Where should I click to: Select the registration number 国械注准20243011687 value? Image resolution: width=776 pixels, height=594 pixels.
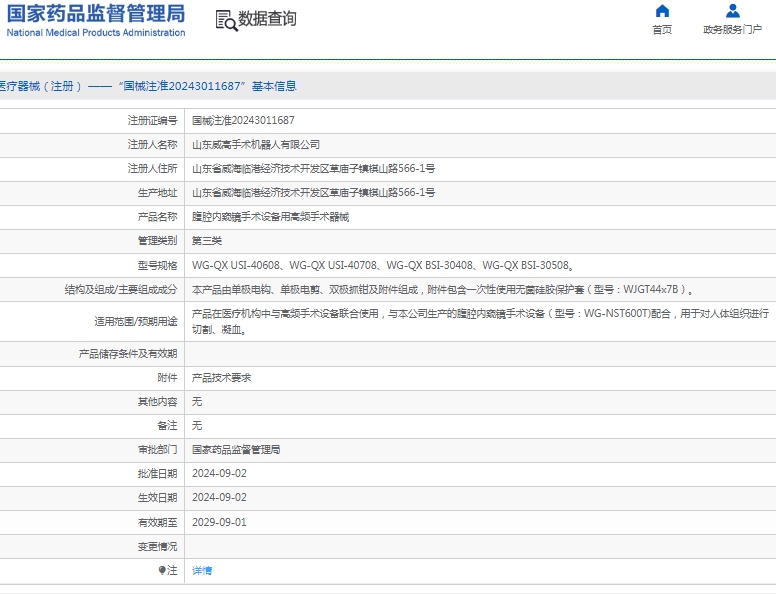pyautogui.click(x=243, y=120)
